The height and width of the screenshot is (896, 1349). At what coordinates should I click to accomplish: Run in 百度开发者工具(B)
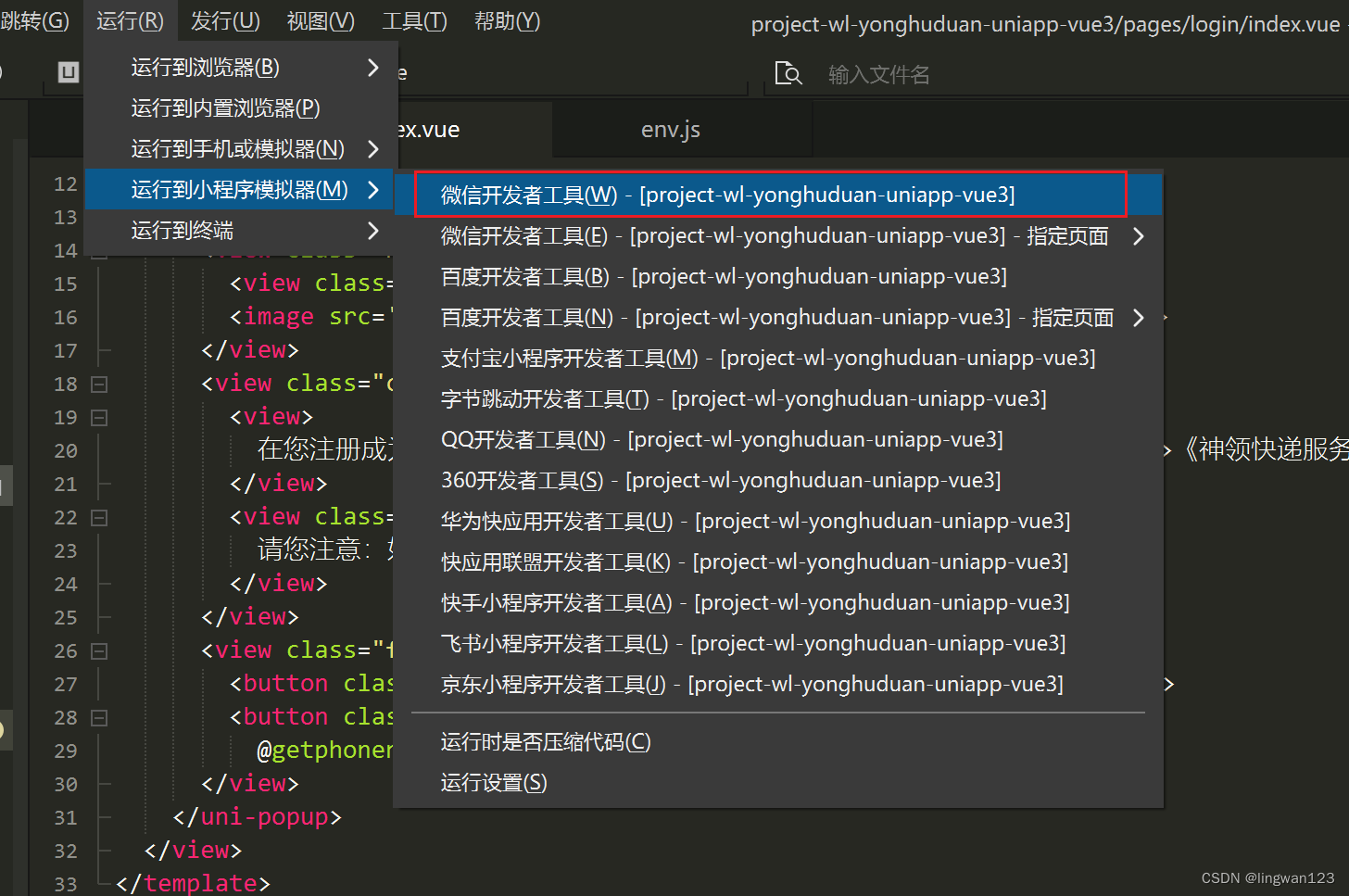tap(778, 277)
